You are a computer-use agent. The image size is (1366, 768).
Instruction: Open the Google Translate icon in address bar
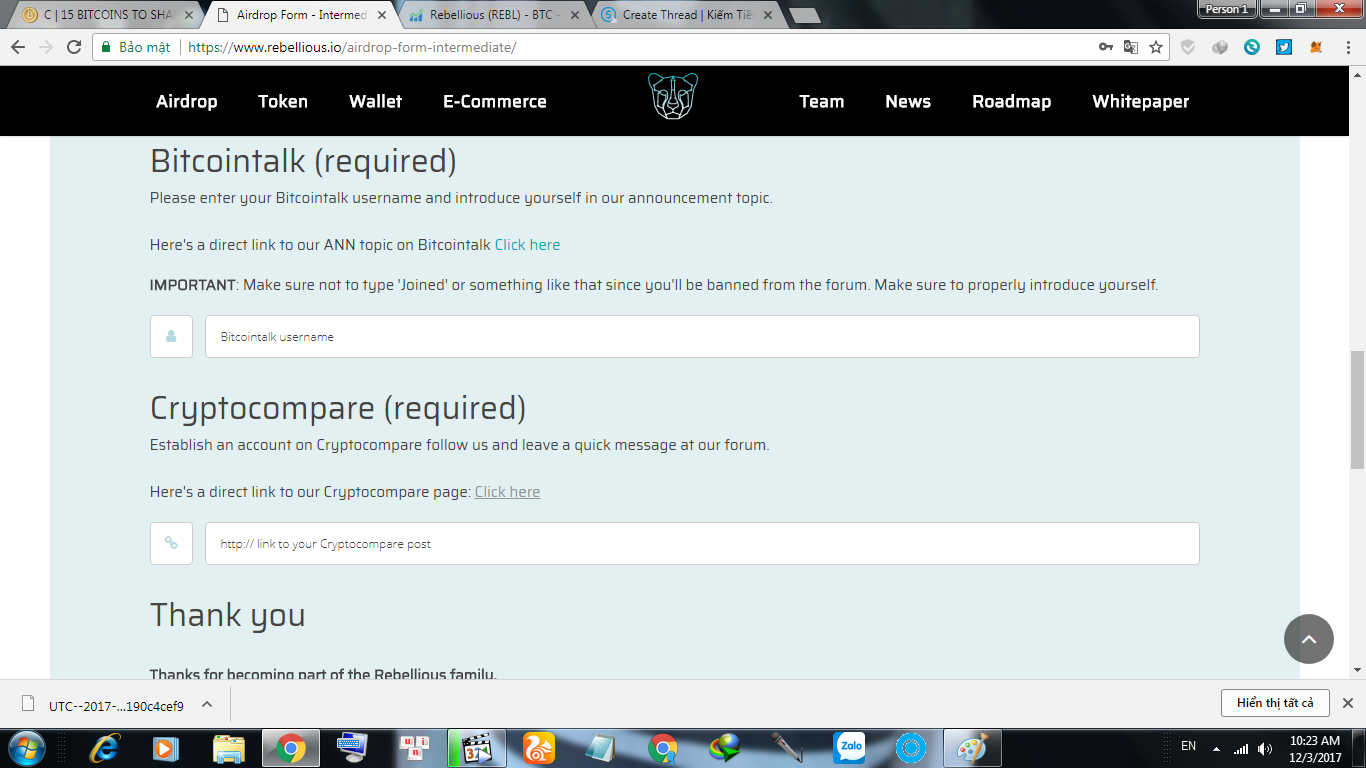tap(1131, 47)
